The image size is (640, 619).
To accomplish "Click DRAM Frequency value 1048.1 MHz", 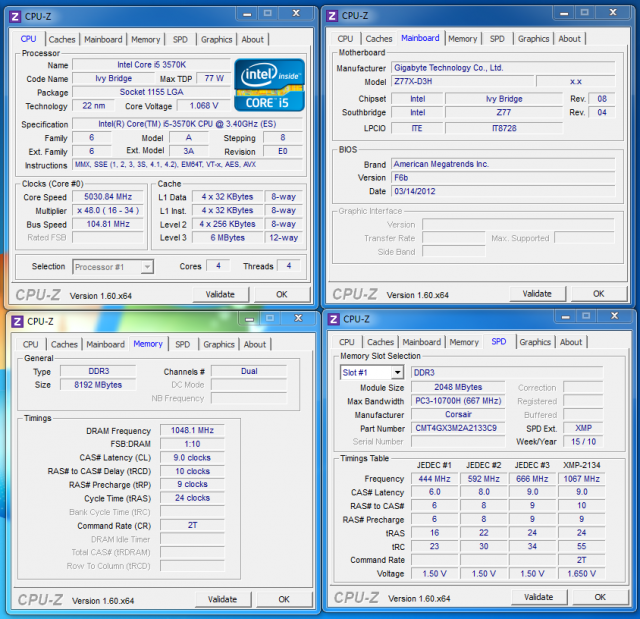I will (x=192, y=430).
